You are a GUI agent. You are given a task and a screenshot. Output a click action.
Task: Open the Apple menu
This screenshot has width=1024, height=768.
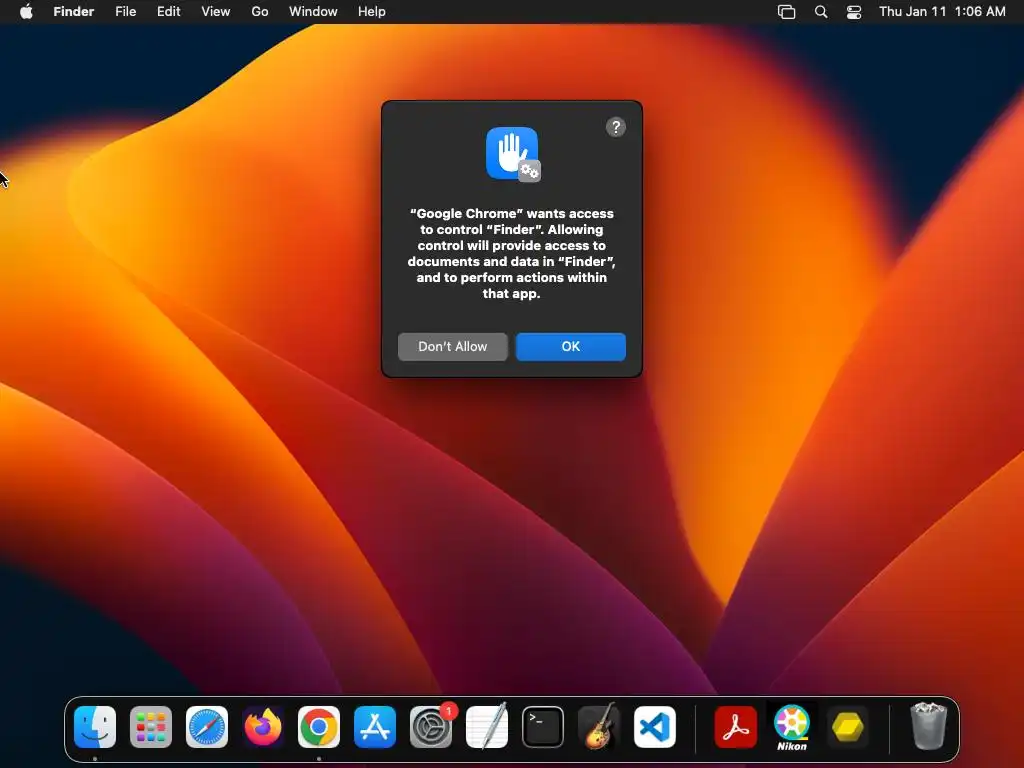point(26,12)
